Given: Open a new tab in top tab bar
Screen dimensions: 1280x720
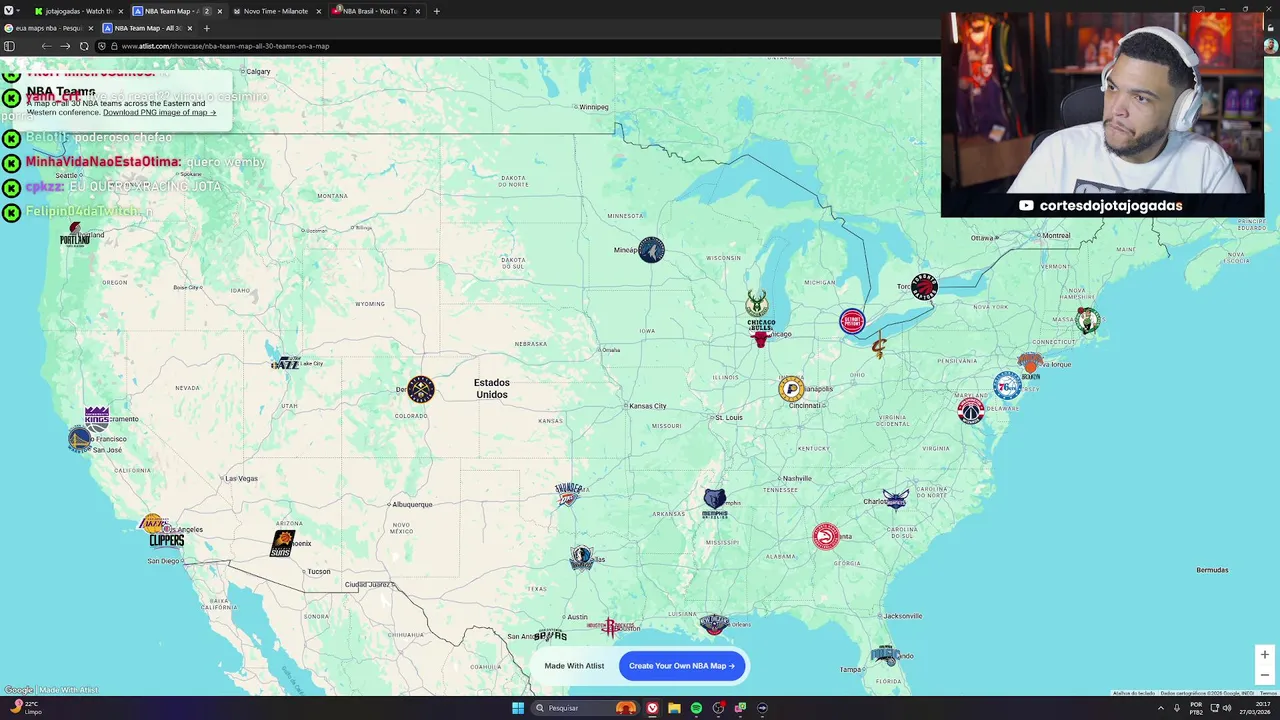Looking at the screenshot, I should pos(436,11).
